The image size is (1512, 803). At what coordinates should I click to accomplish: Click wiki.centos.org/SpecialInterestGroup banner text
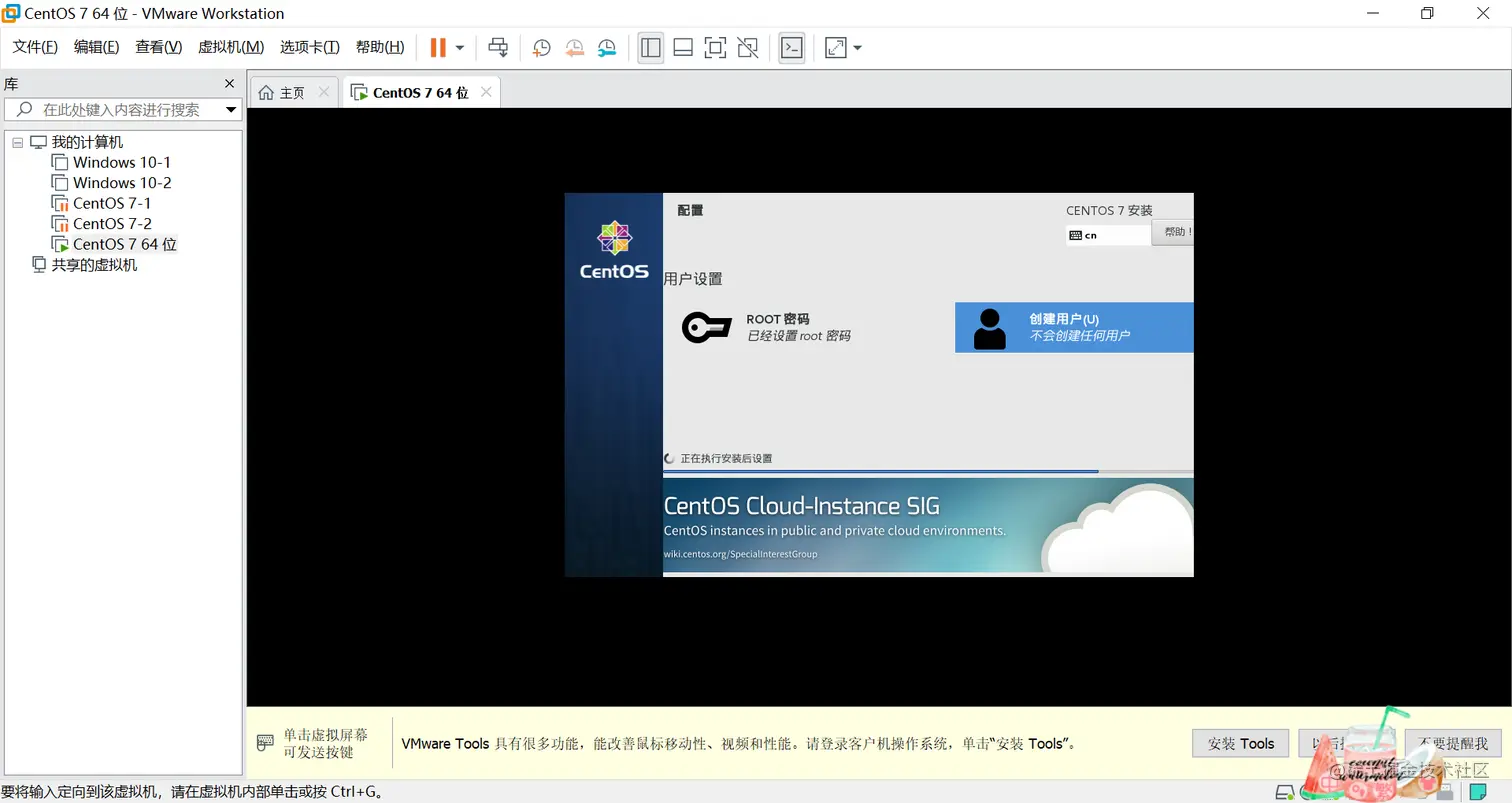(740, 554)
